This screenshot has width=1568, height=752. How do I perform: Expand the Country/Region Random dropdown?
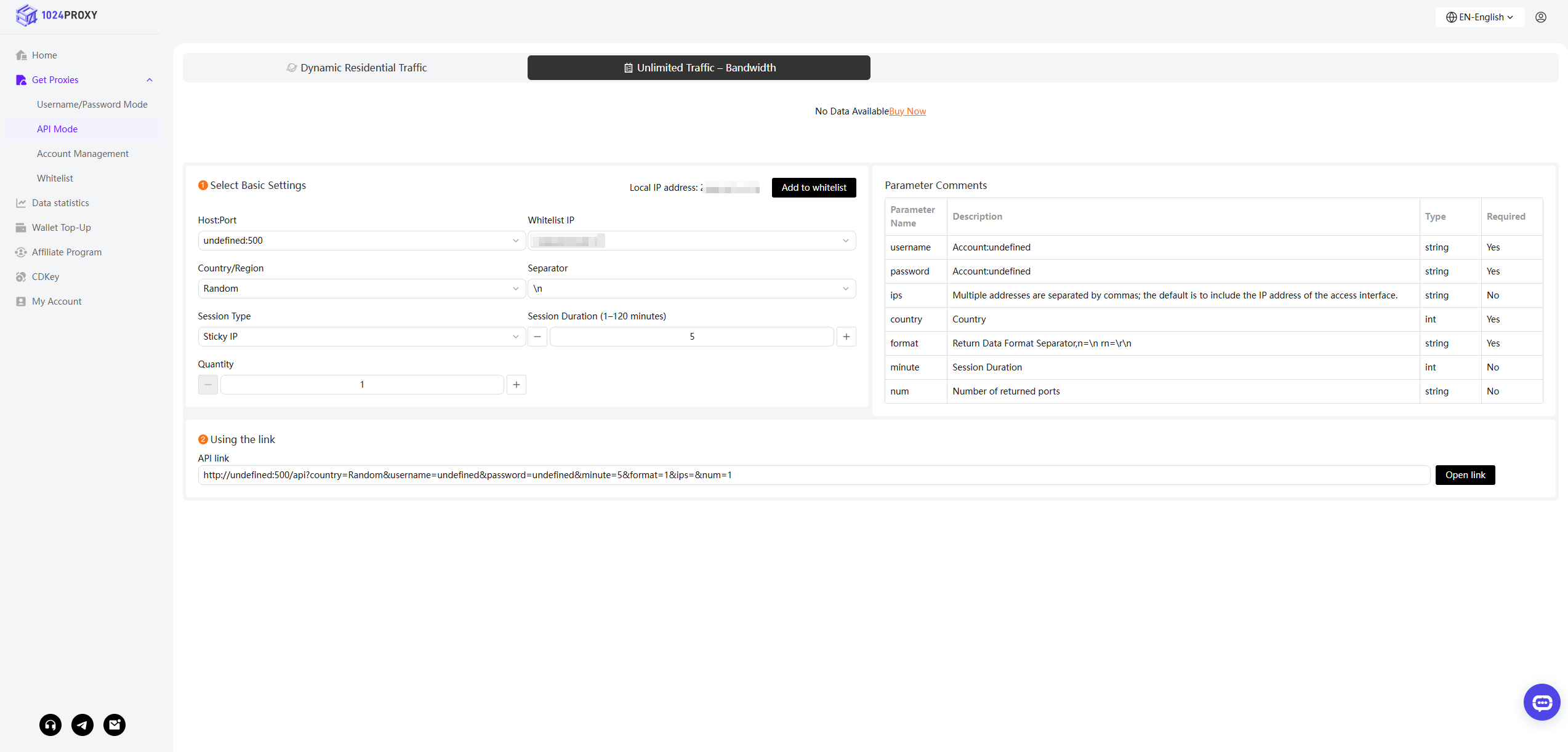(361, 289)
